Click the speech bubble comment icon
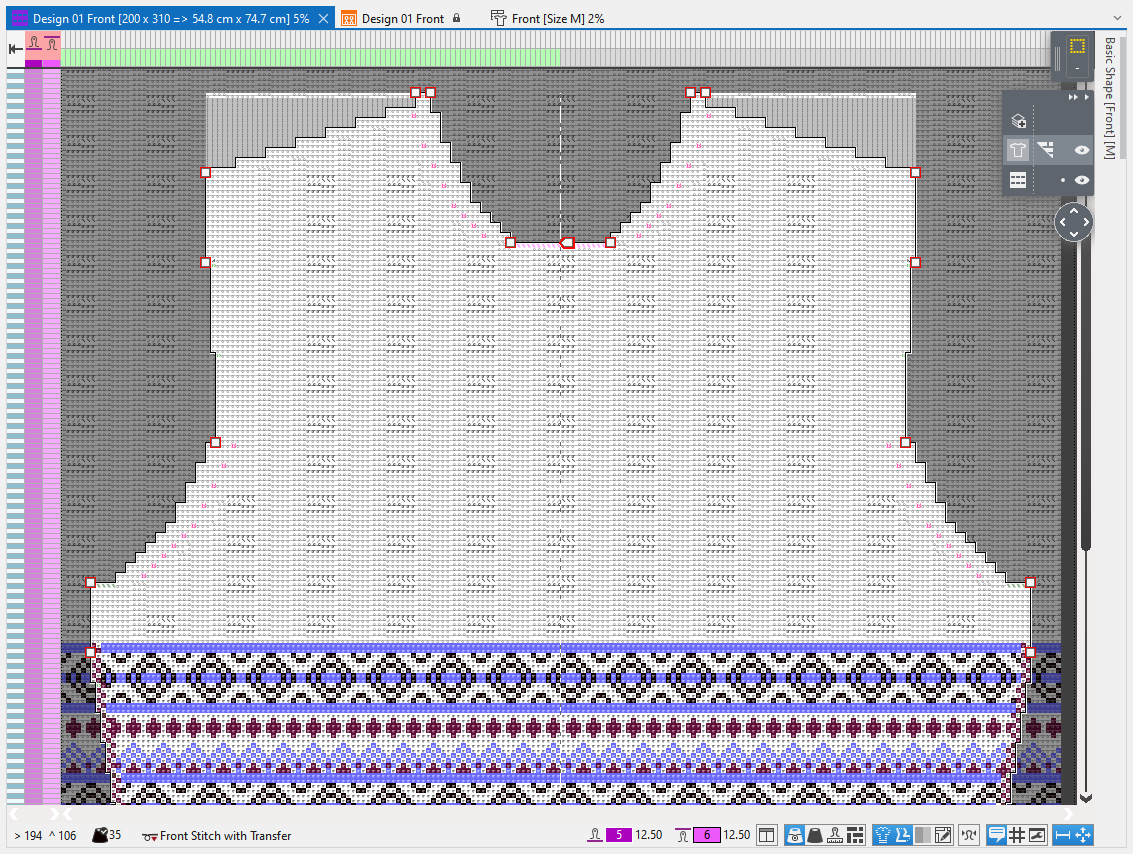Screen dimensions: 1133x854 [x=996, y=835]
